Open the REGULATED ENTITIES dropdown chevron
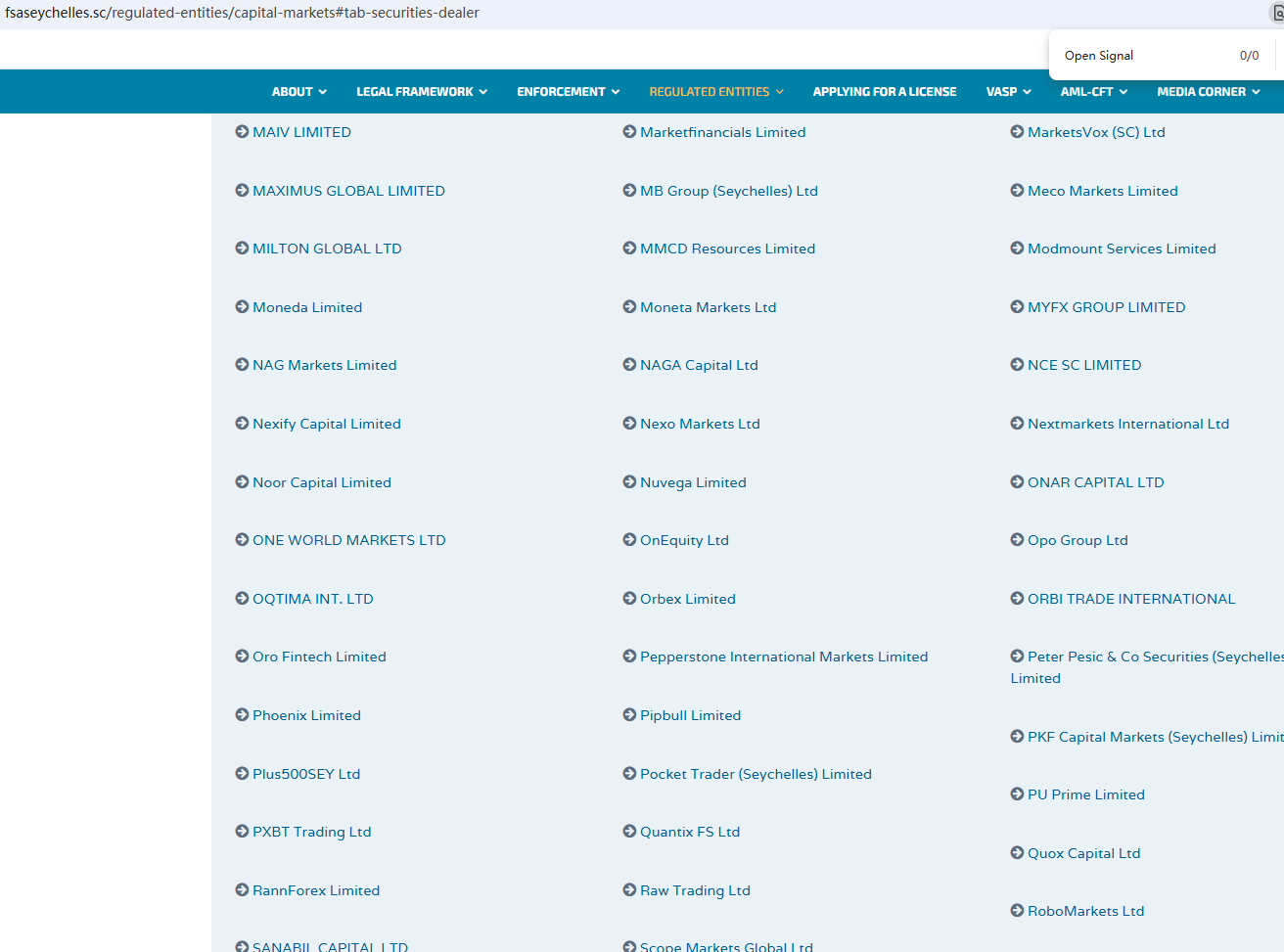1284x952 pixels. tap(780, 92)
